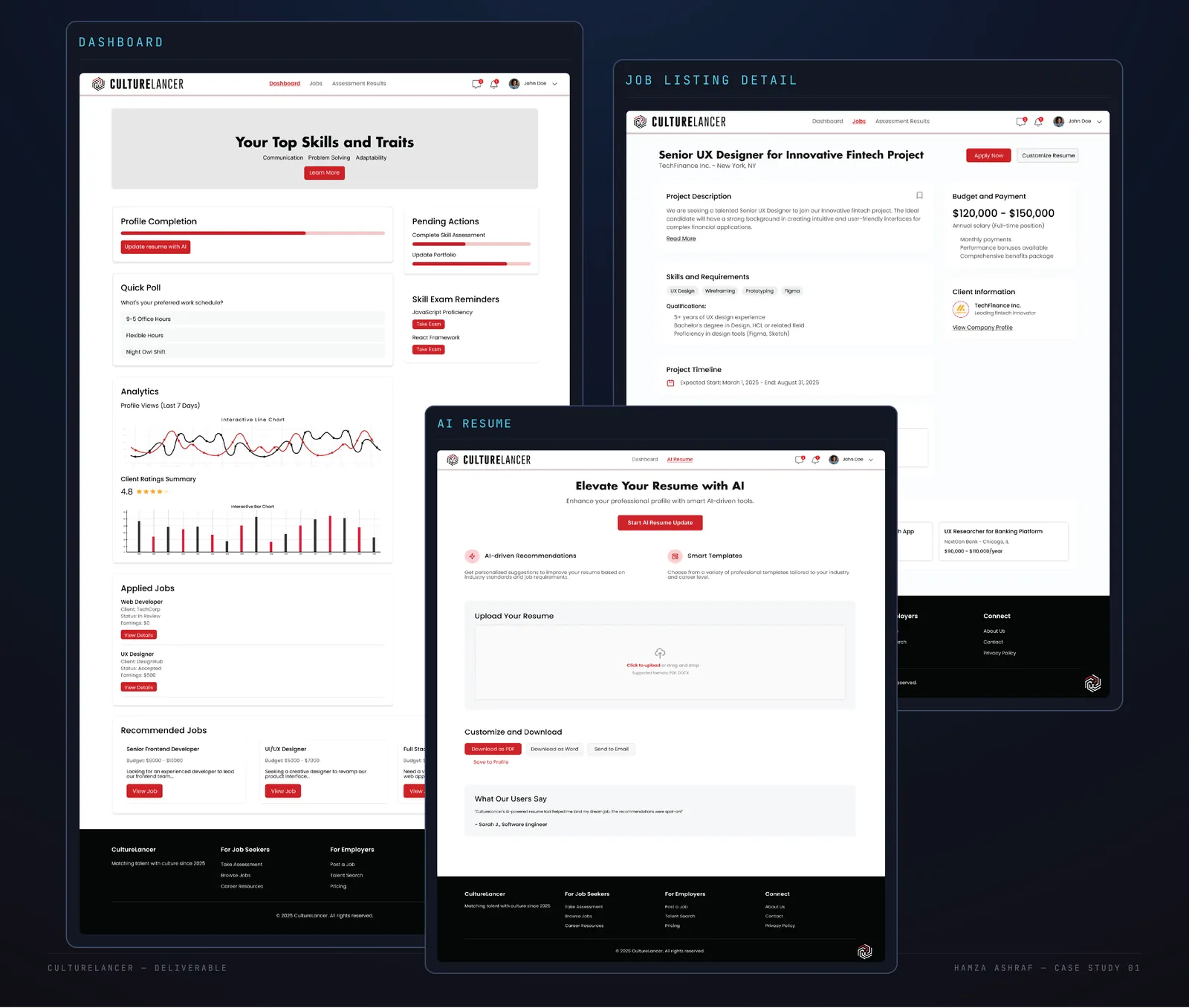Screen dimensions: 1189x1008
Task: Click Complete Skill Assessment progress bar
Action: 471,244
